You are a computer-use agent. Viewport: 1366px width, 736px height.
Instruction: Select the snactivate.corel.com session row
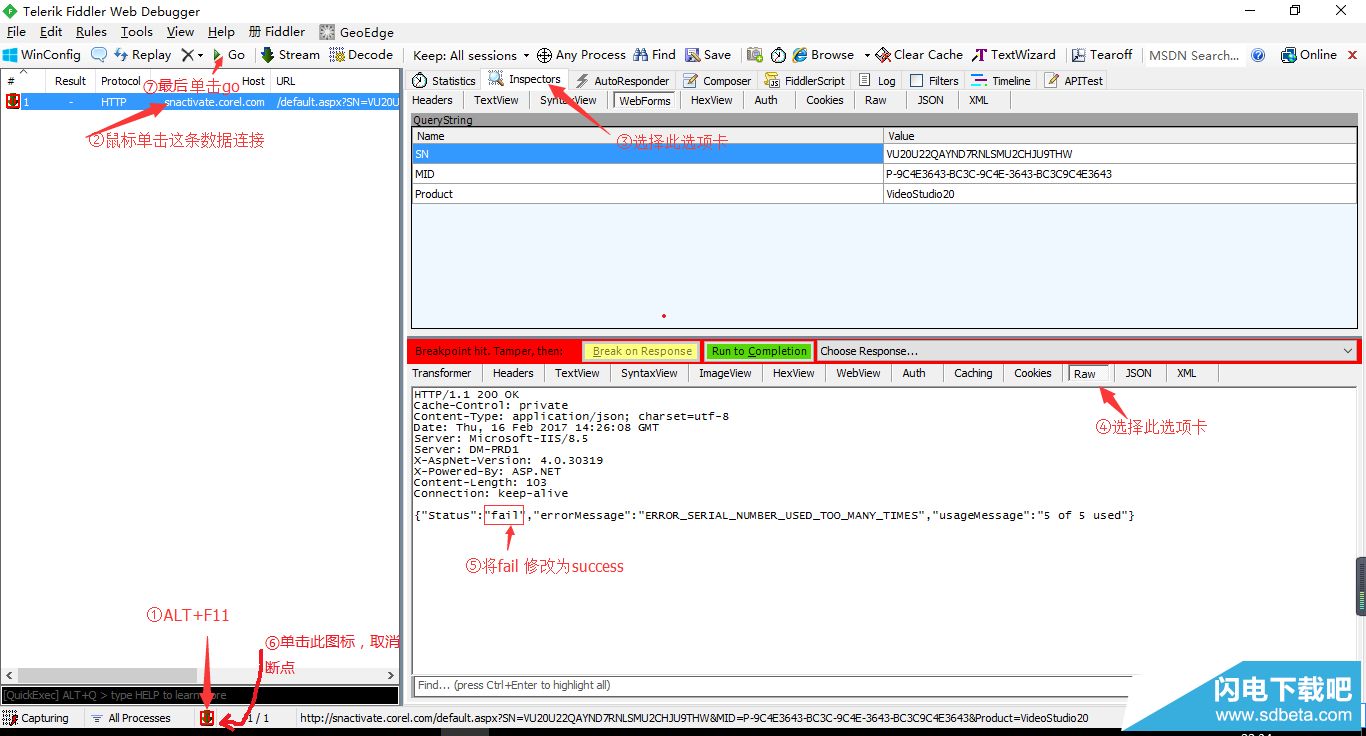coord(200,102)
